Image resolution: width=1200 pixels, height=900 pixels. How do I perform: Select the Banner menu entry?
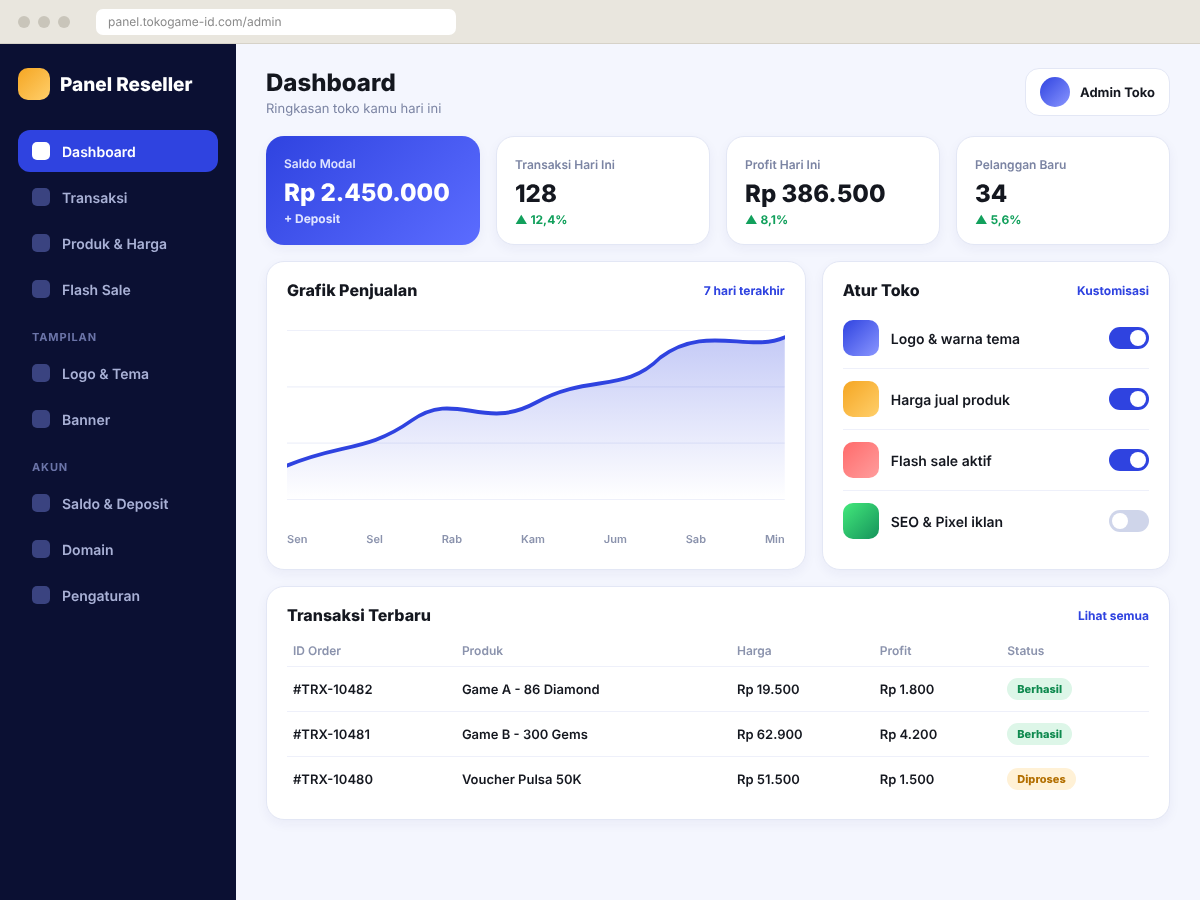tap(118, 419)
